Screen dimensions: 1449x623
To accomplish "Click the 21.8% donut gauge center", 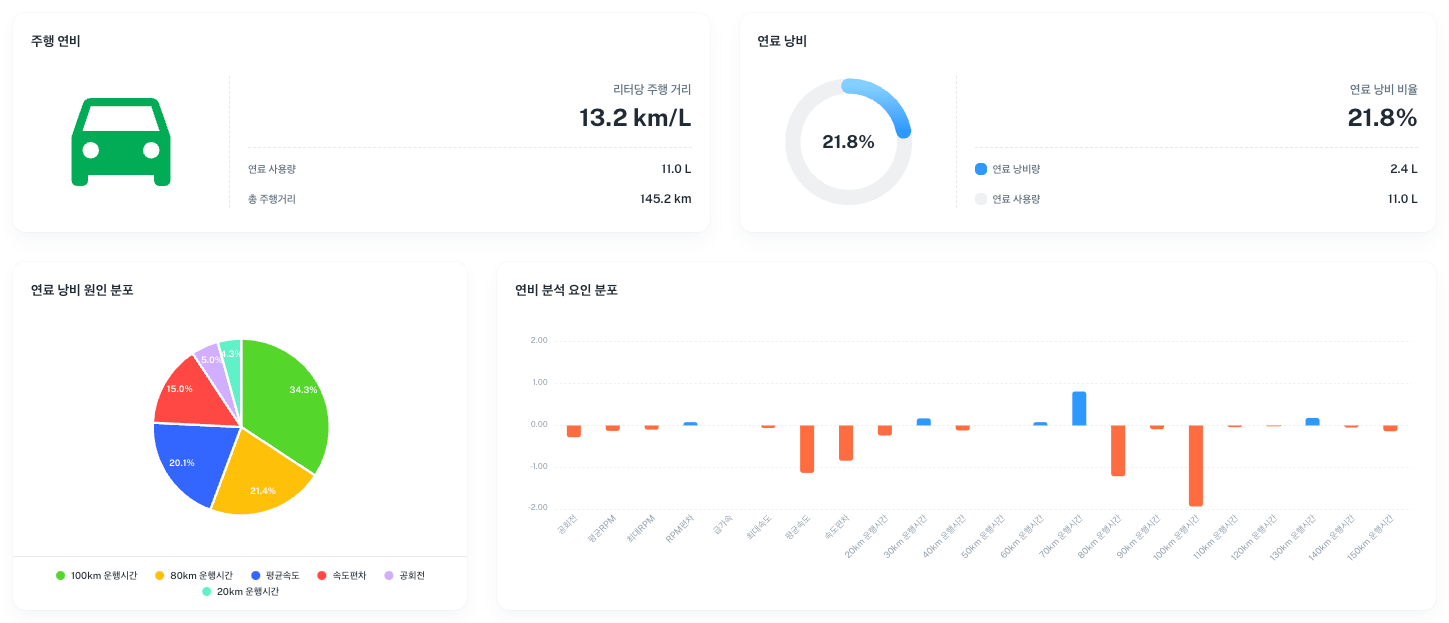I will [x=848, y=142].
